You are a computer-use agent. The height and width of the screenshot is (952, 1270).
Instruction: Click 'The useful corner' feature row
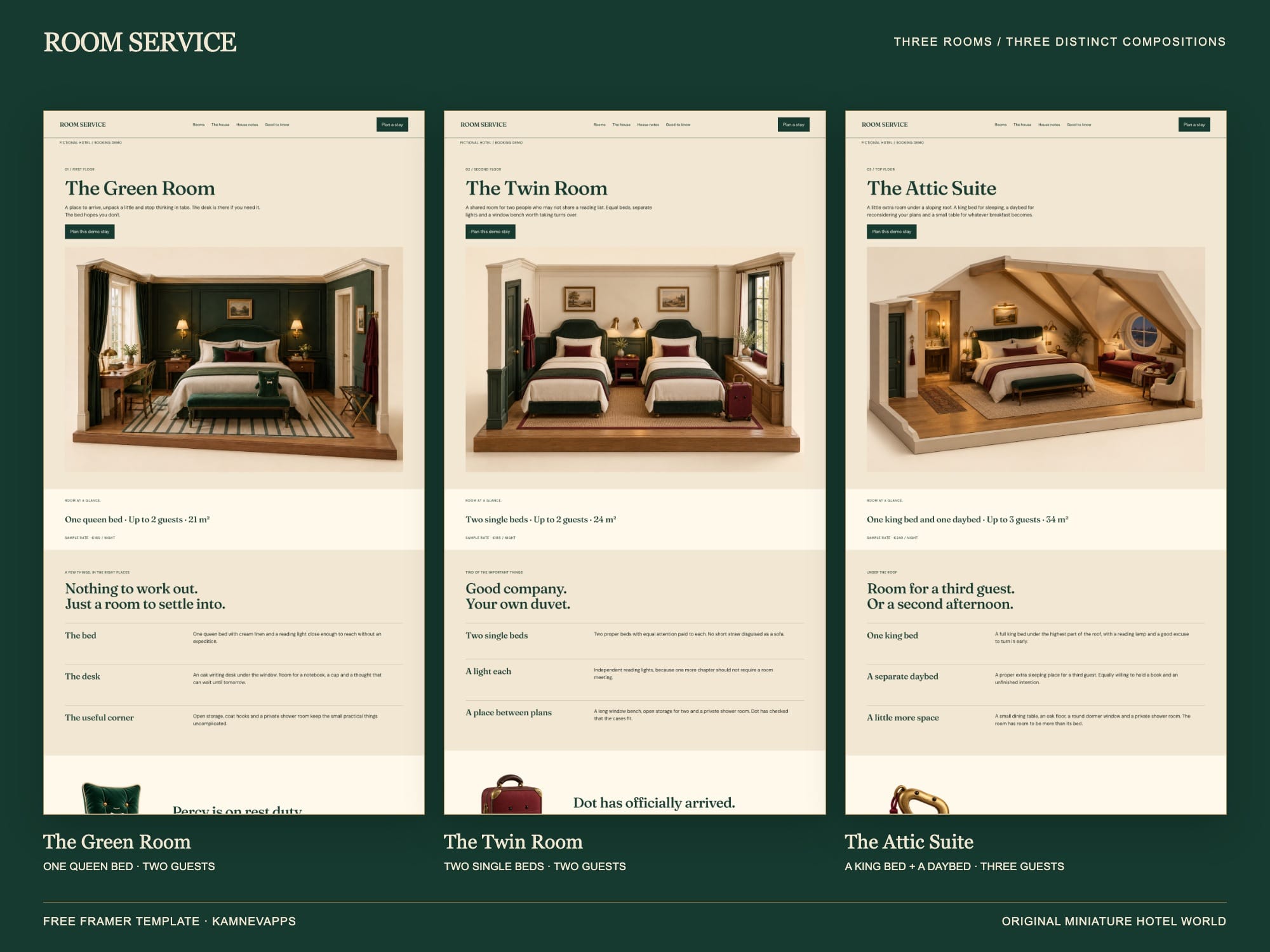coord(234,720)
